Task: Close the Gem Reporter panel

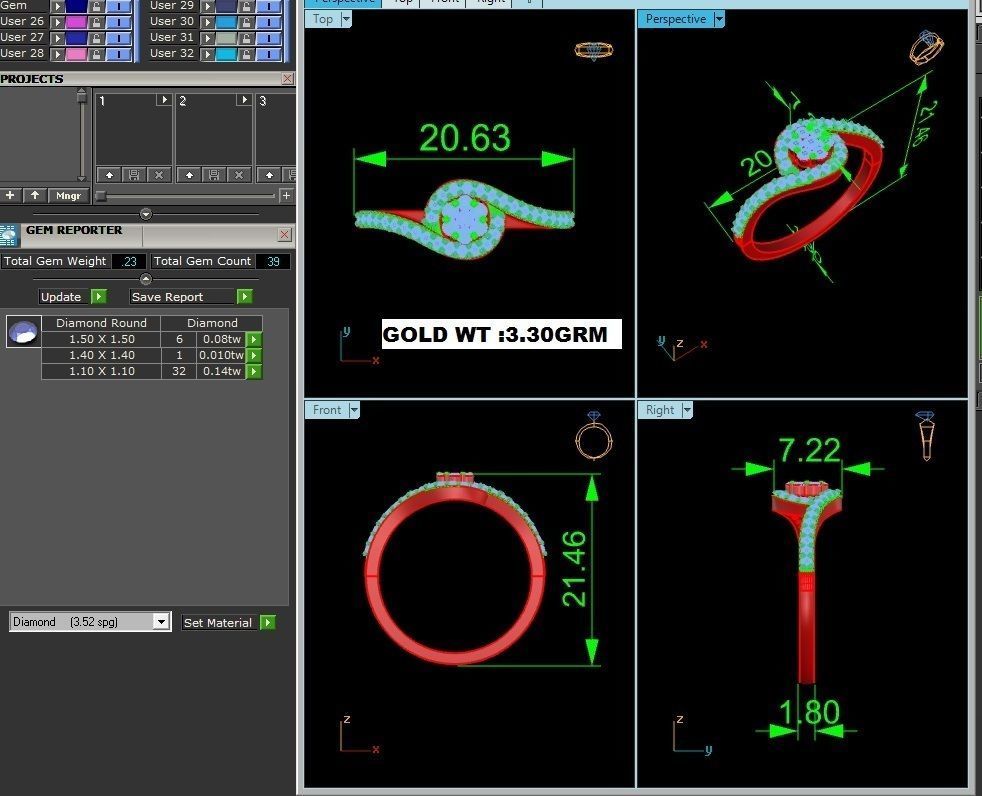Action: [x=284, y=234]
